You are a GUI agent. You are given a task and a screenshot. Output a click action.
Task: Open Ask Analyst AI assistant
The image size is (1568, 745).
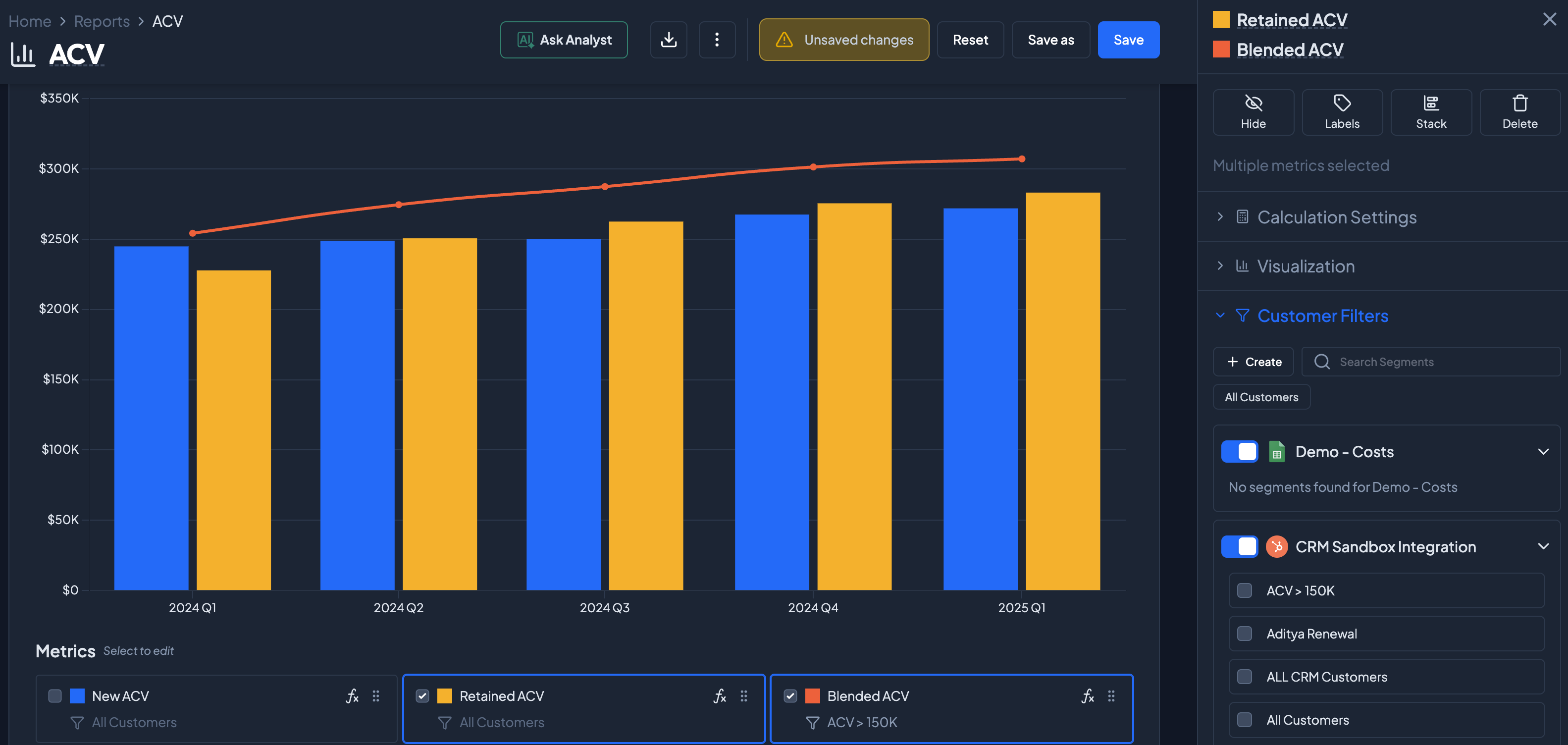coord(564,40)
